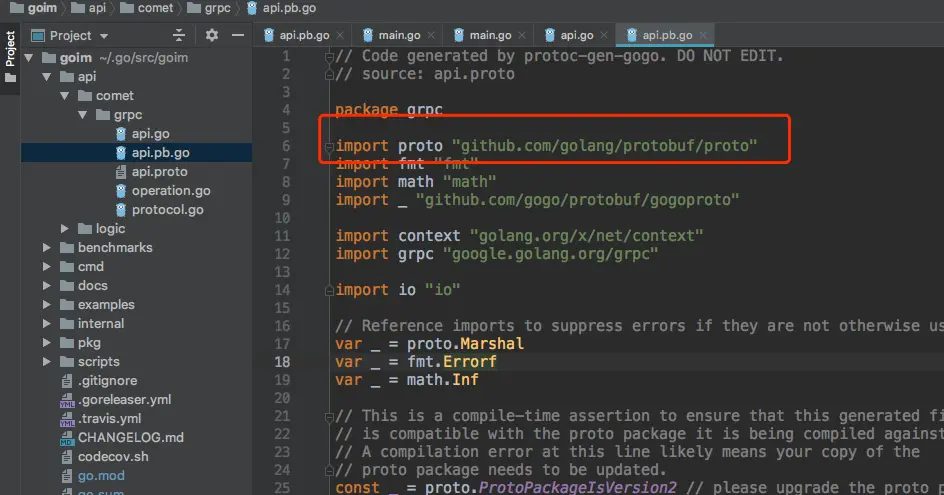Expand the pkg folder
The image size is (944, 495).
coord(46,343)
